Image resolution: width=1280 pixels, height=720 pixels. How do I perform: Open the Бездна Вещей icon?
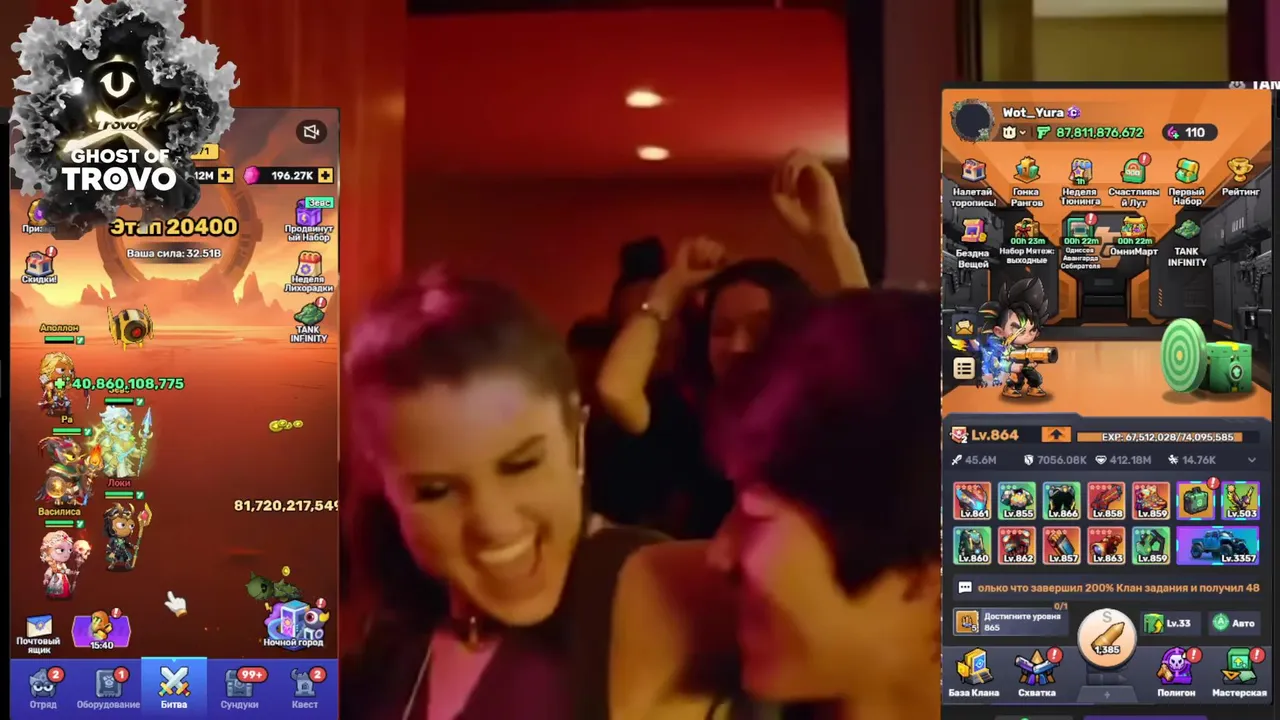(973, 244)
